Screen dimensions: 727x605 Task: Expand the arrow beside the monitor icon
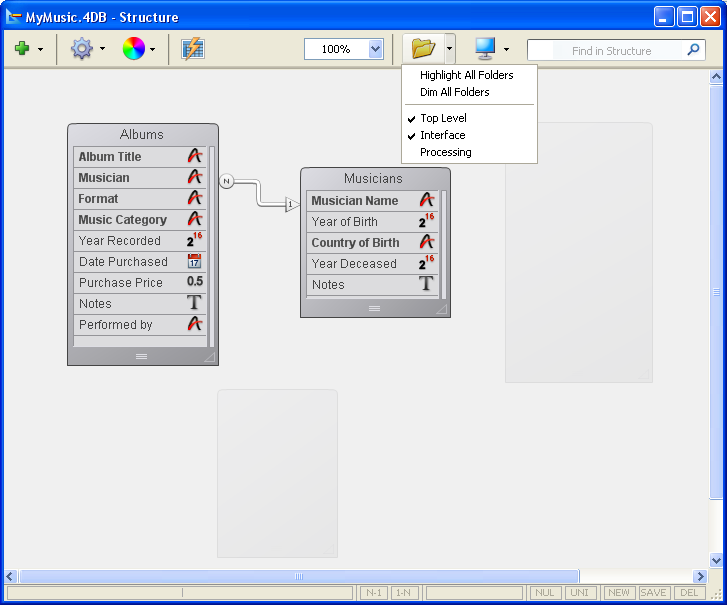[506, 49]
